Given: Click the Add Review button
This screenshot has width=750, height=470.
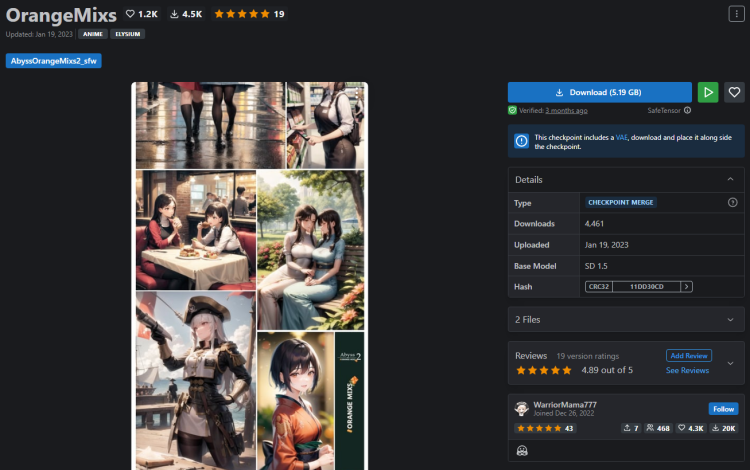Looking at the screenshot, I should point(689,355).
